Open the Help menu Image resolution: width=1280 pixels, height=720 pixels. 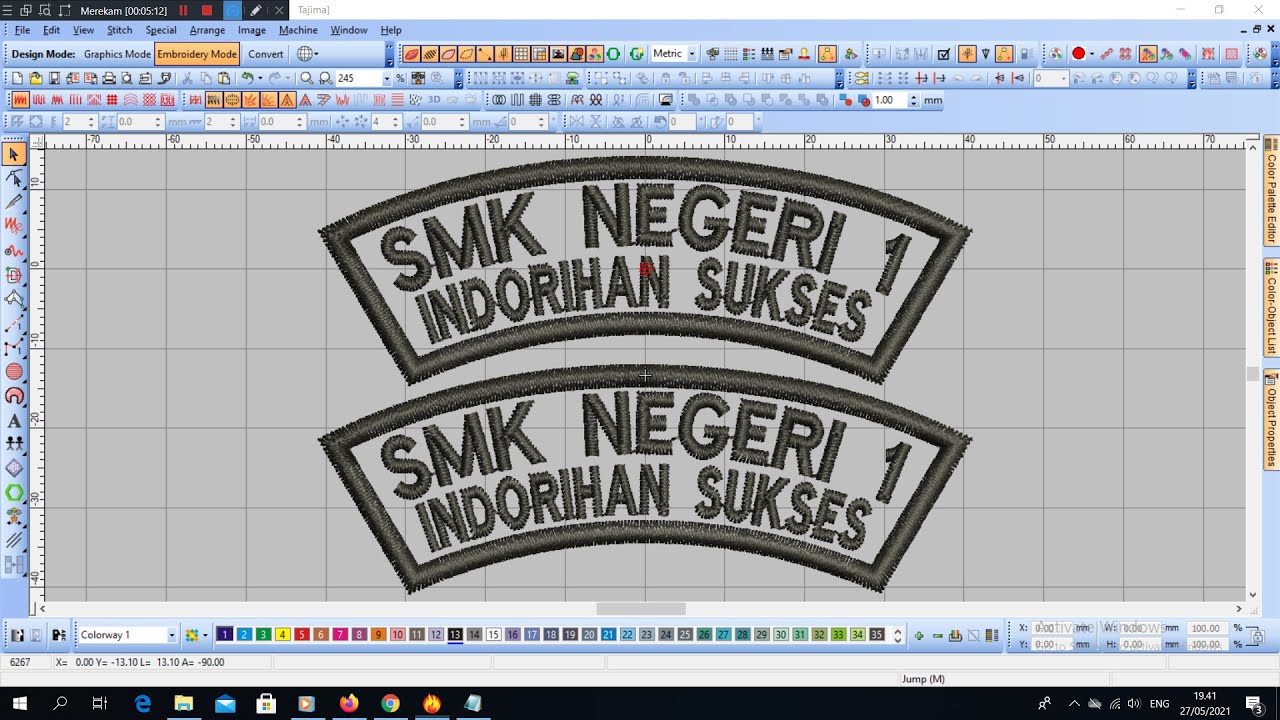point(391,30)
